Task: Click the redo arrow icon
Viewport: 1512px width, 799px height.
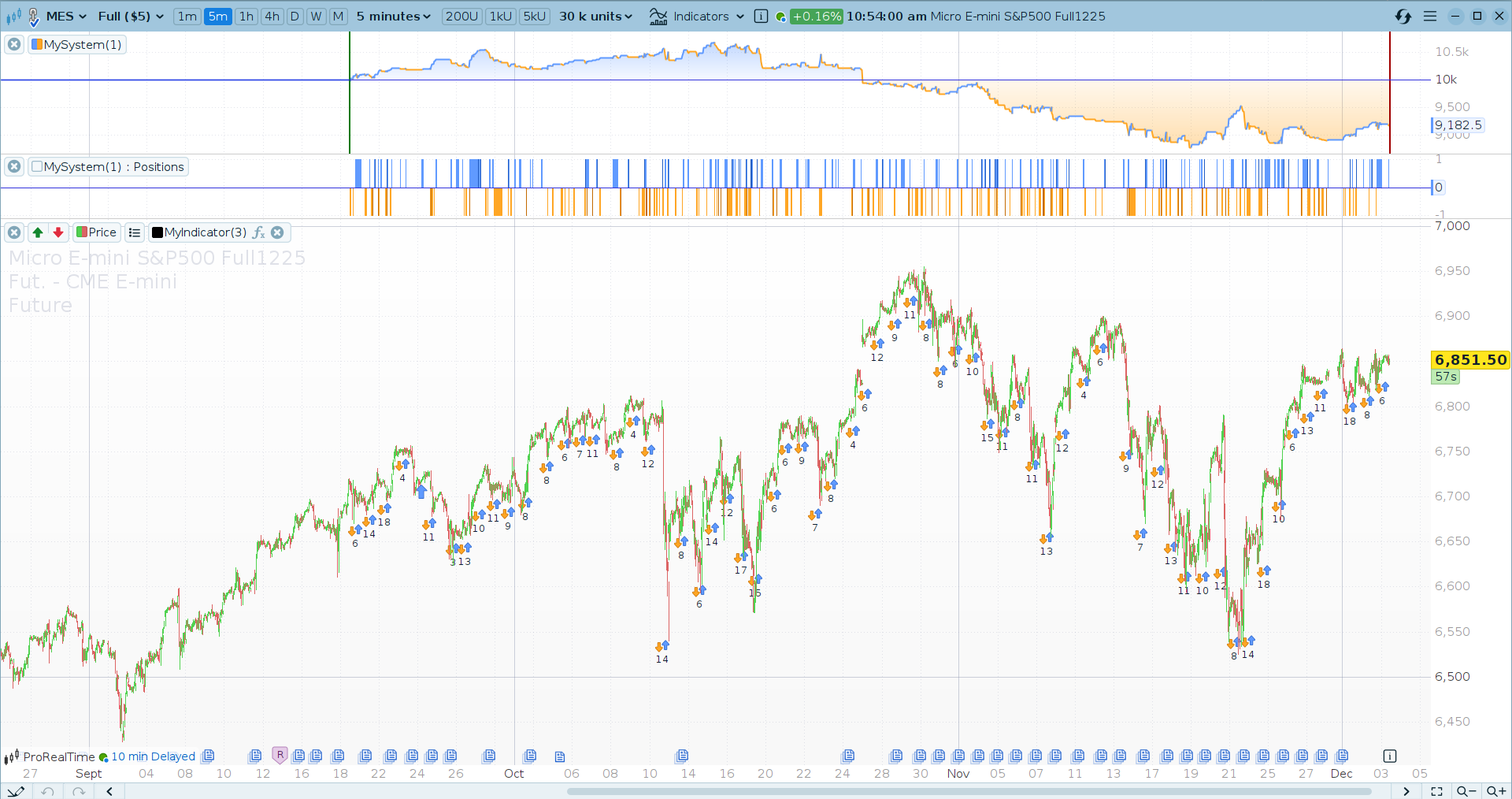Action: (x=78, y=791)
